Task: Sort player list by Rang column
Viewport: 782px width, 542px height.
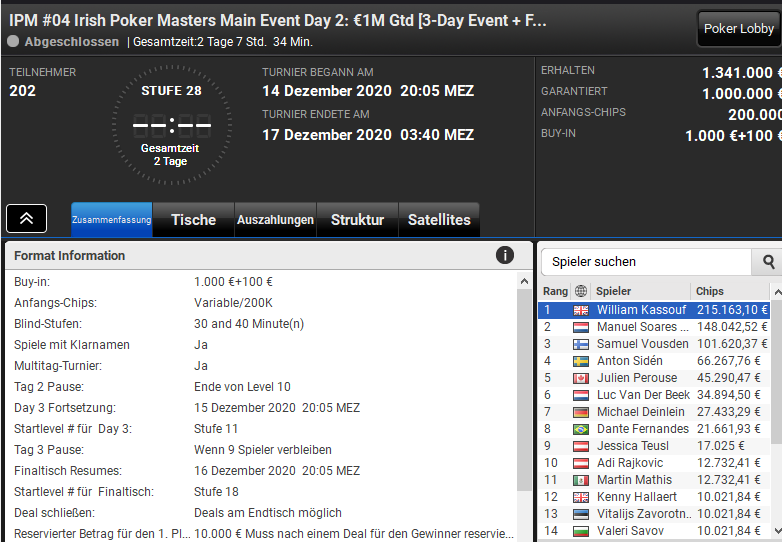Action: coord(555,291)
